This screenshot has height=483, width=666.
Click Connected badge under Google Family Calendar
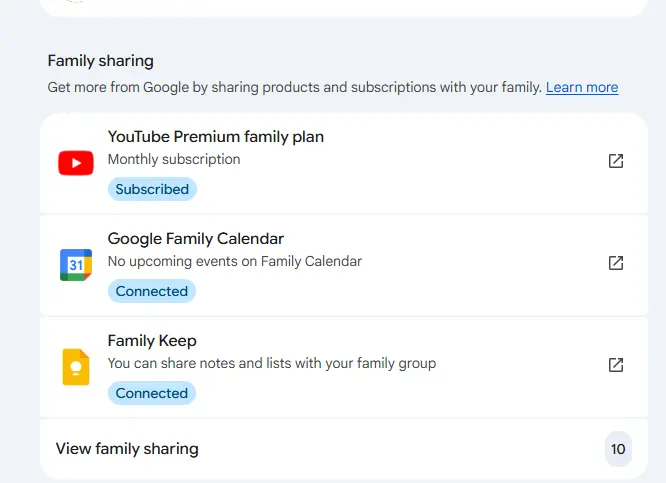[152, 291]
